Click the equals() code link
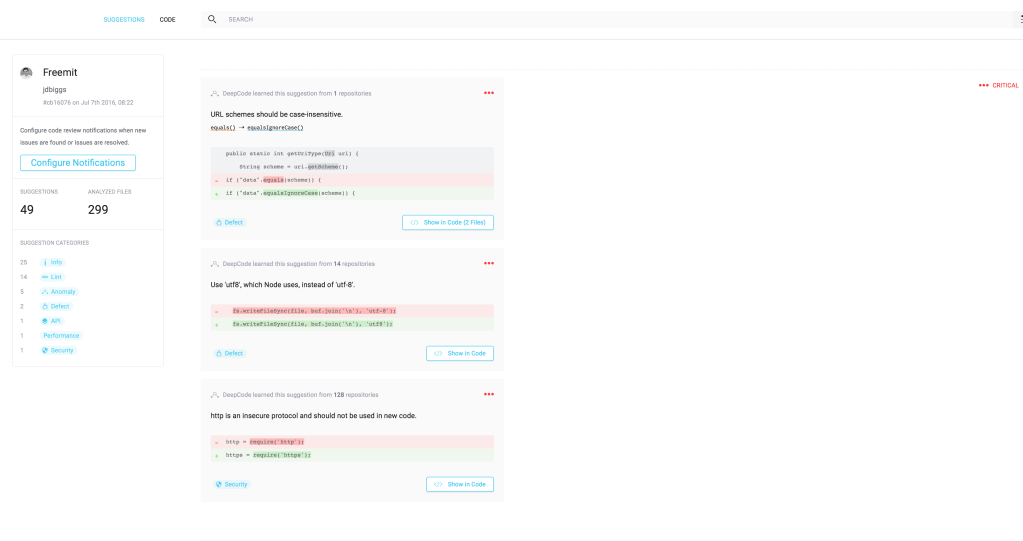The image size is (1023, 541). tap(223, 128)
